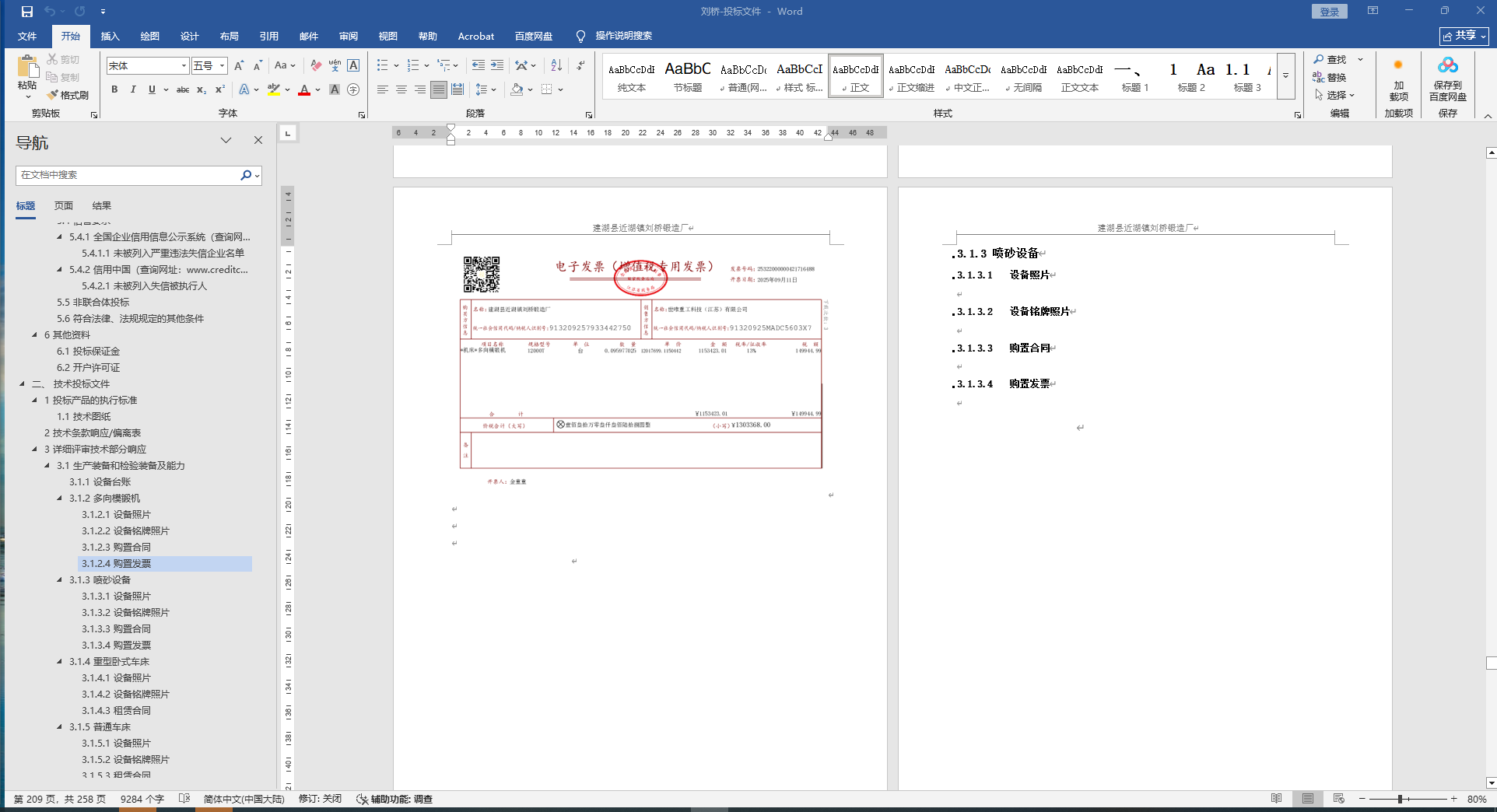Open the Change Case Aa dropdown

pyautogui.click(x=285, y=66)
